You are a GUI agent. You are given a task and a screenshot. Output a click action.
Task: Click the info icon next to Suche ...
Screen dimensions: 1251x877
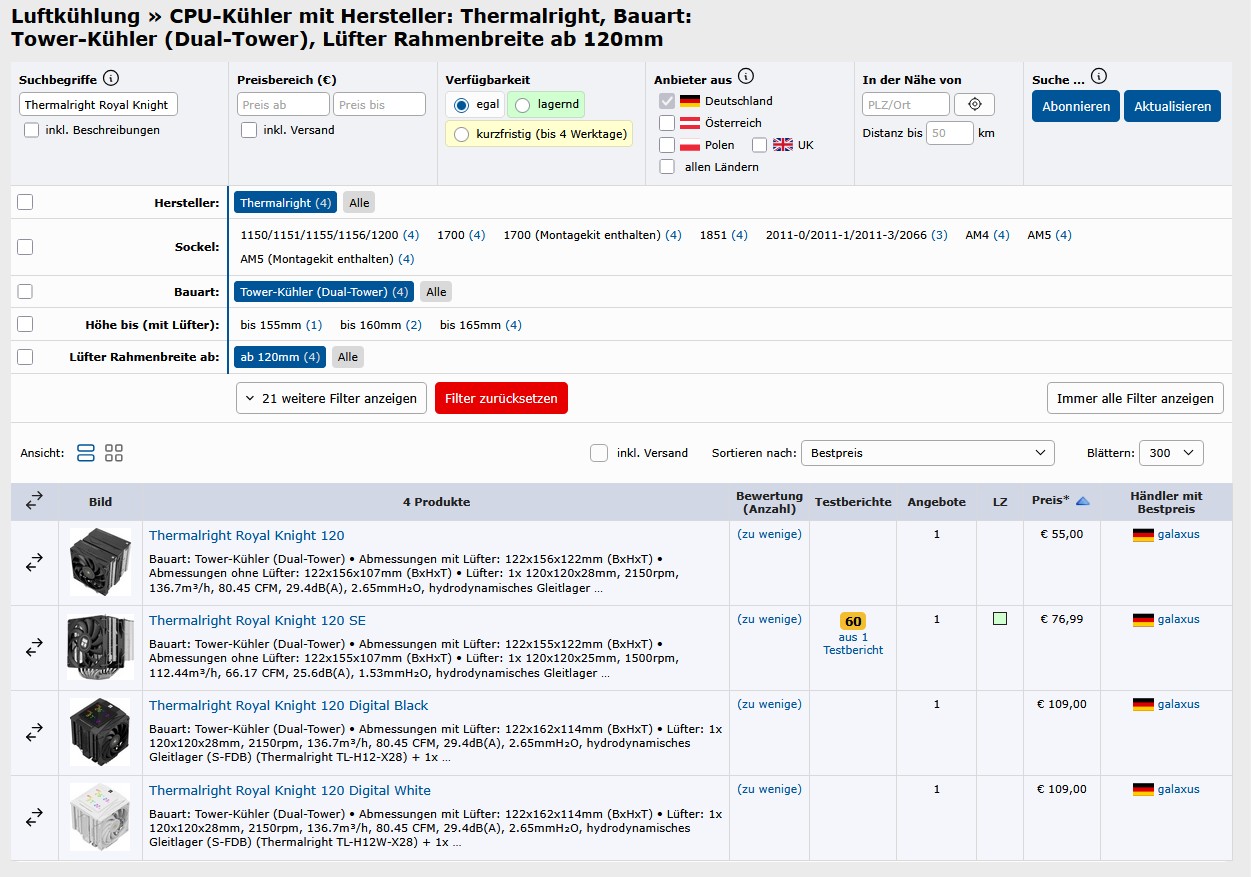pos(1099,76)
